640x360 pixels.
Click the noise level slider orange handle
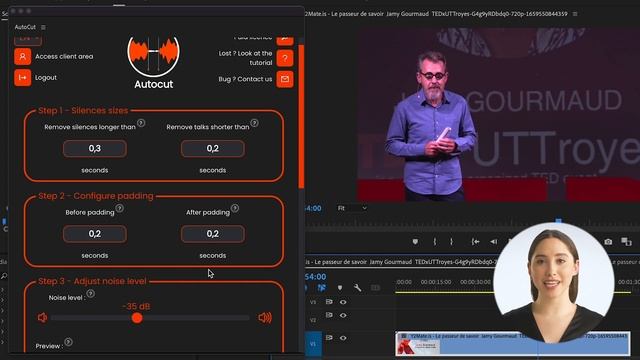(x=137, y=318)
